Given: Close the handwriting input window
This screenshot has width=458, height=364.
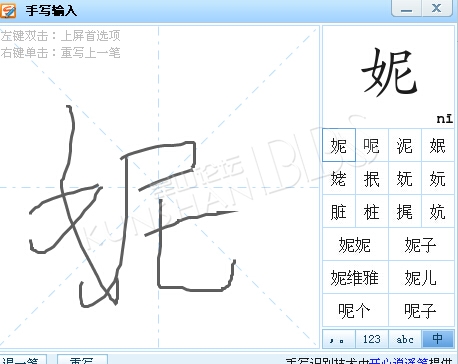Looking at the screenshot, I should point(437,8).
